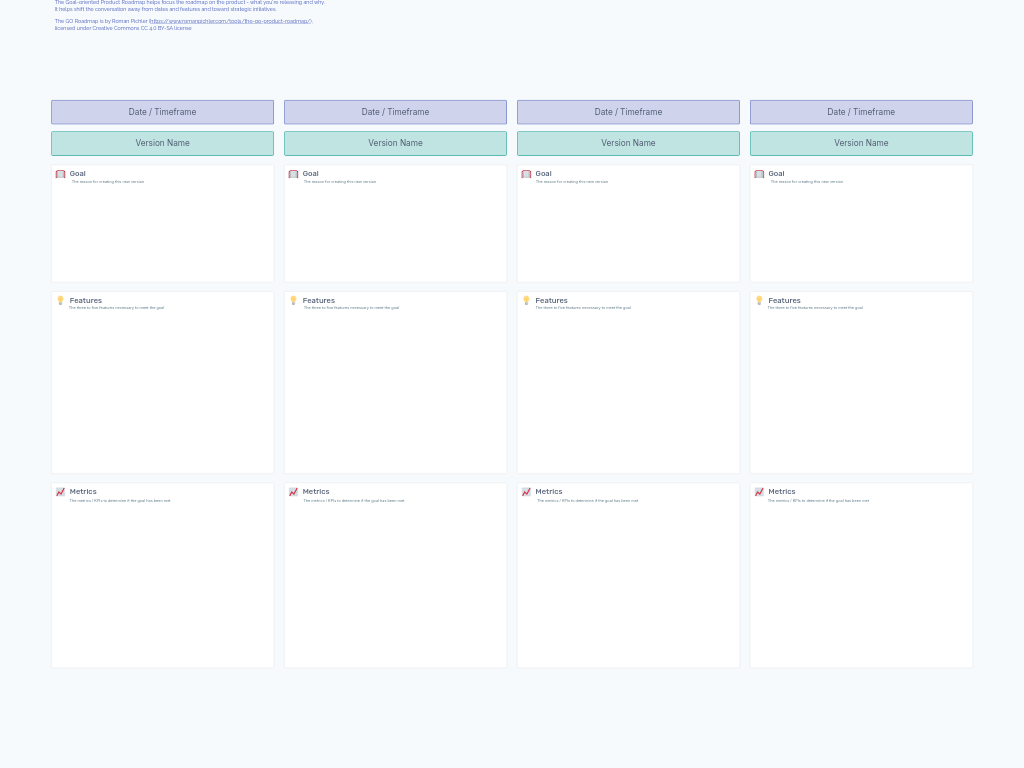Click the Metrics chart icon in first column
The width and height of the screenshot is (1024, 768).
(61, 492)
